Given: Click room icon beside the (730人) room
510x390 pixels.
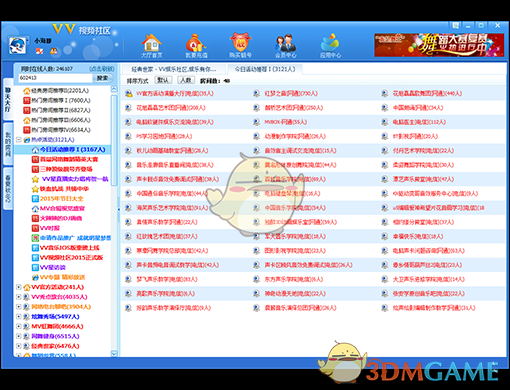Looking at the screenshot, I should pos(256,93).
